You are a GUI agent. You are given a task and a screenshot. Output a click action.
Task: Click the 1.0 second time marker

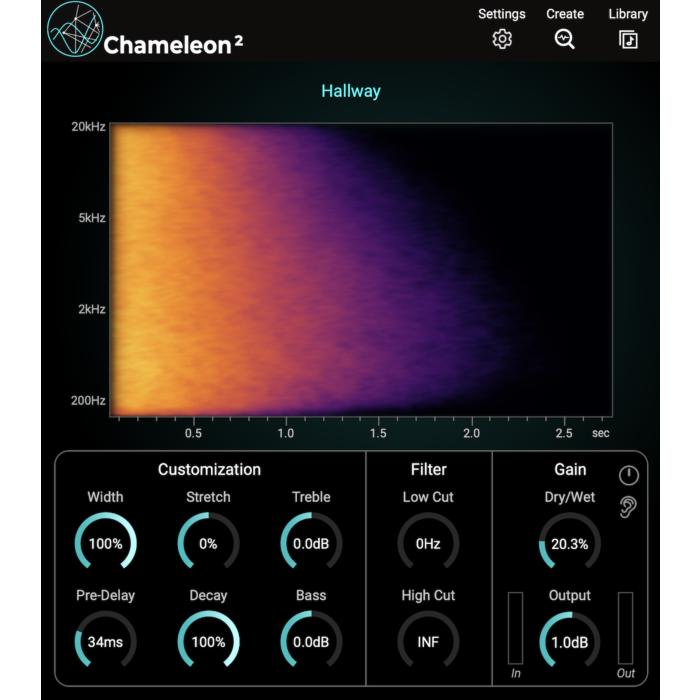point(286,433)
